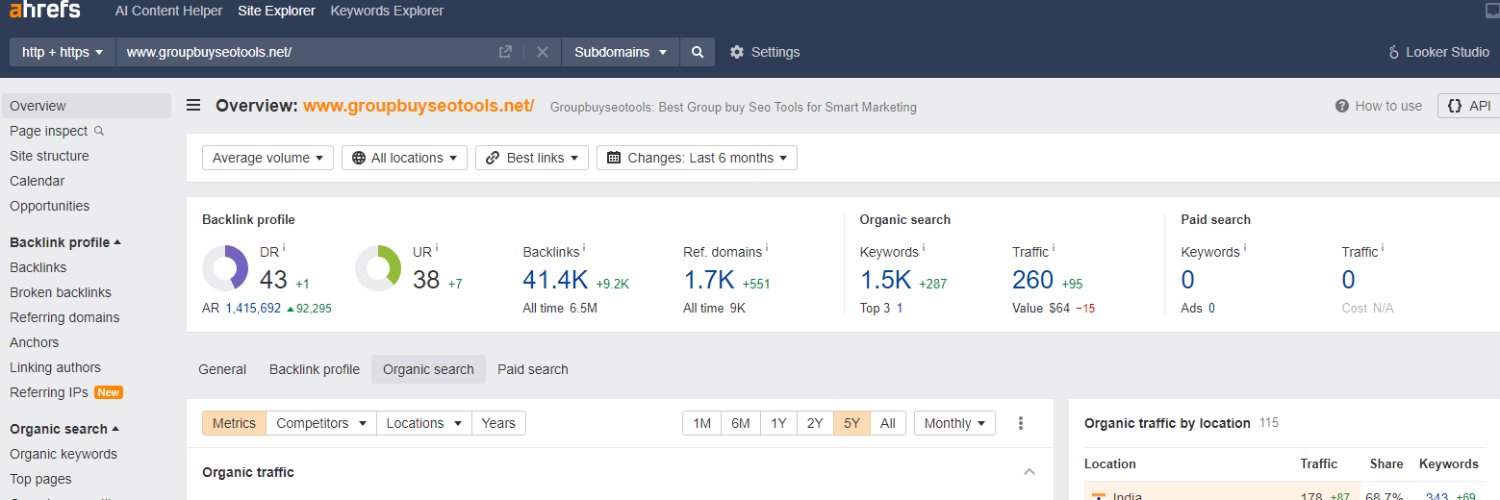Select the 1M time range
This screenshot has height=500, width=1500.
702,423
